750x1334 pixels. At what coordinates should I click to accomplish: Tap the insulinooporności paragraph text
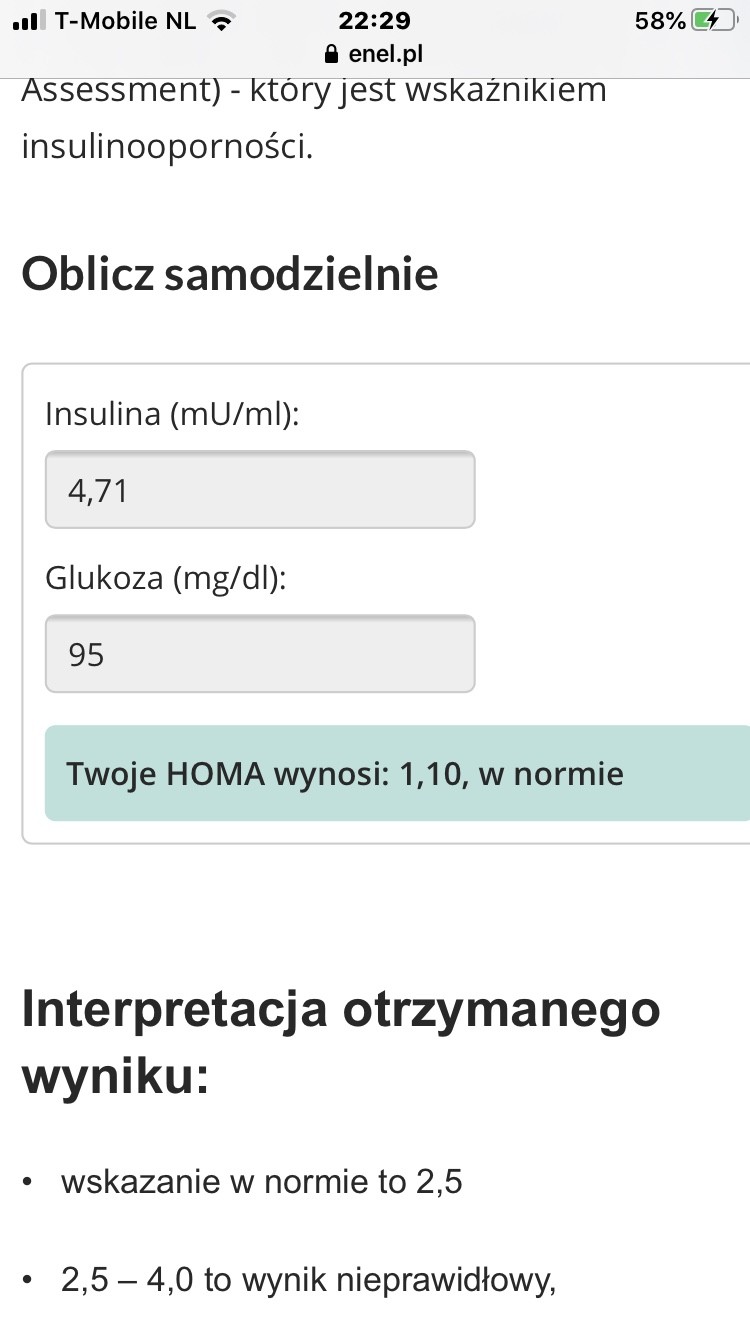coord(167,147)
